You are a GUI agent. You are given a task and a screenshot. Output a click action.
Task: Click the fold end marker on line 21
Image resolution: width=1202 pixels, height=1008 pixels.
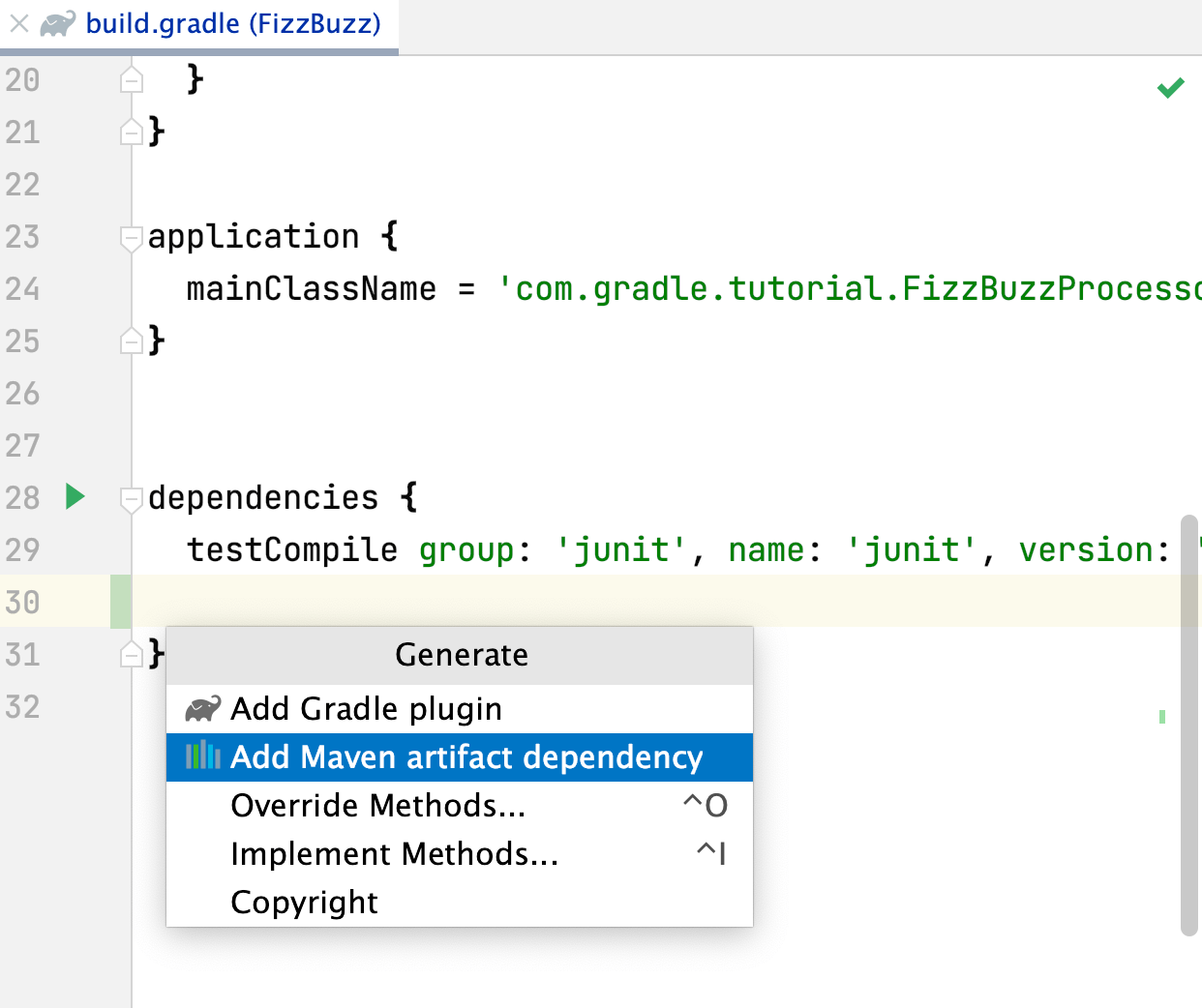click(132, 132)
